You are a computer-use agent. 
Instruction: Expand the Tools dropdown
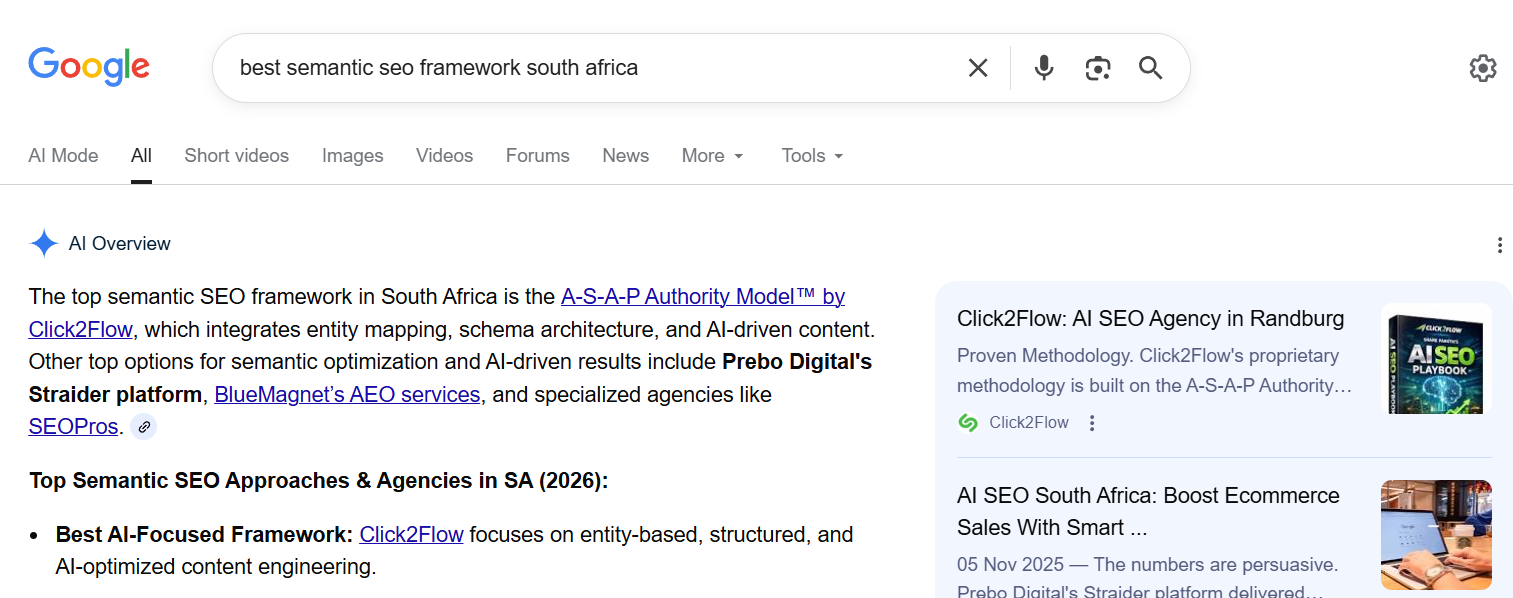tap(812, 156)
